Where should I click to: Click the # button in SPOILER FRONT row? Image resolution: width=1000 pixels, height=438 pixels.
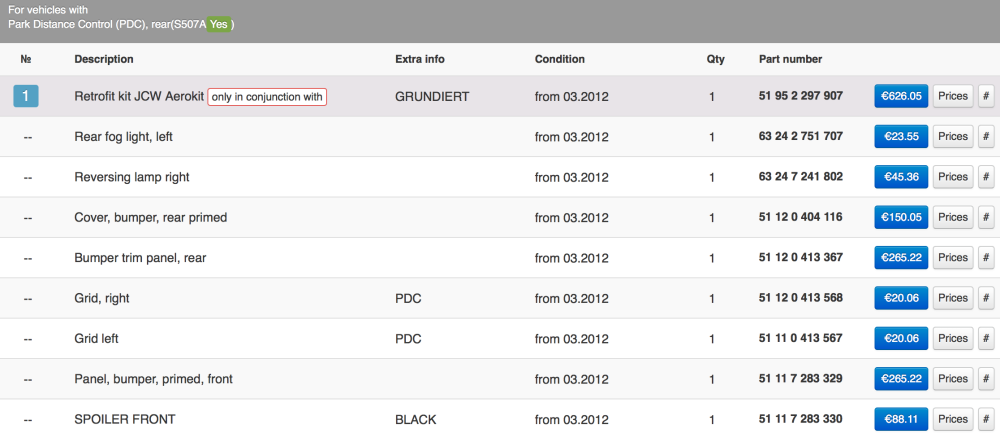tap(985, 419)
